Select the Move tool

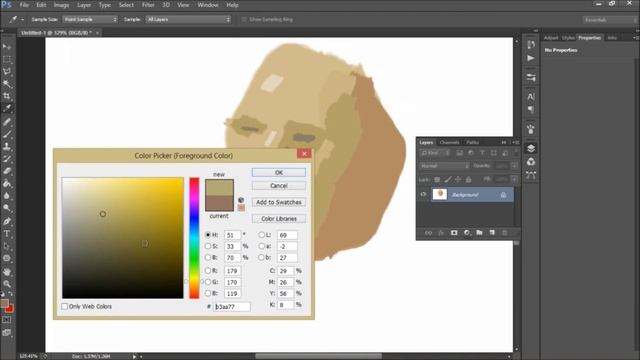click(x=7, y=47)
